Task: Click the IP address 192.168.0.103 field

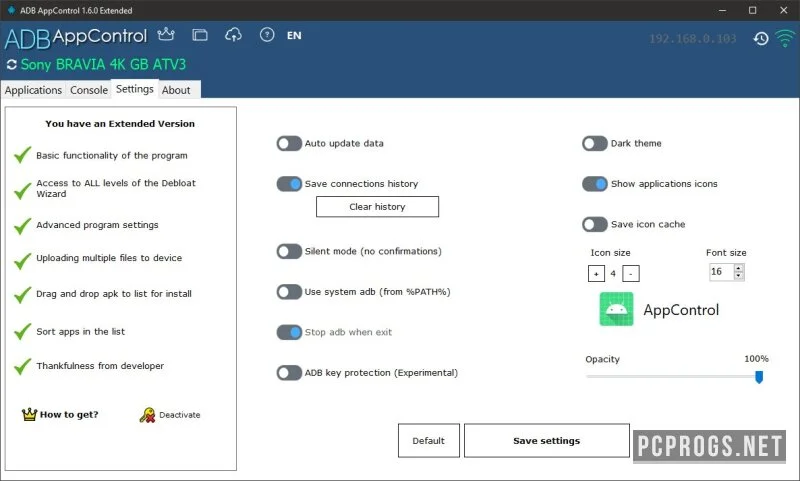Action: pyautogui.click(x=692, y=39)
